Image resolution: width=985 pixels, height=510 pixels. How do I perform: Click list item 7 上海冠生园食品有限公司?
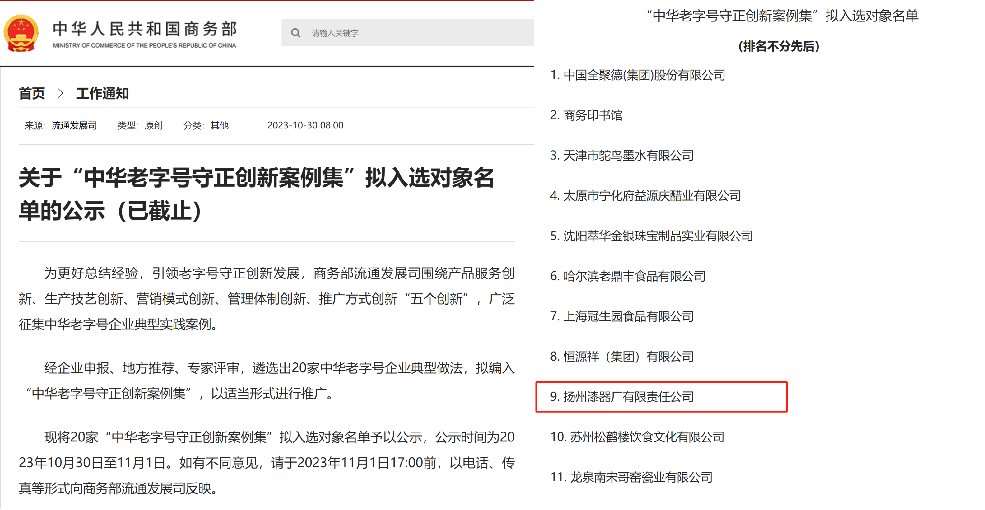pyautogui.click(x=622, y=317)
